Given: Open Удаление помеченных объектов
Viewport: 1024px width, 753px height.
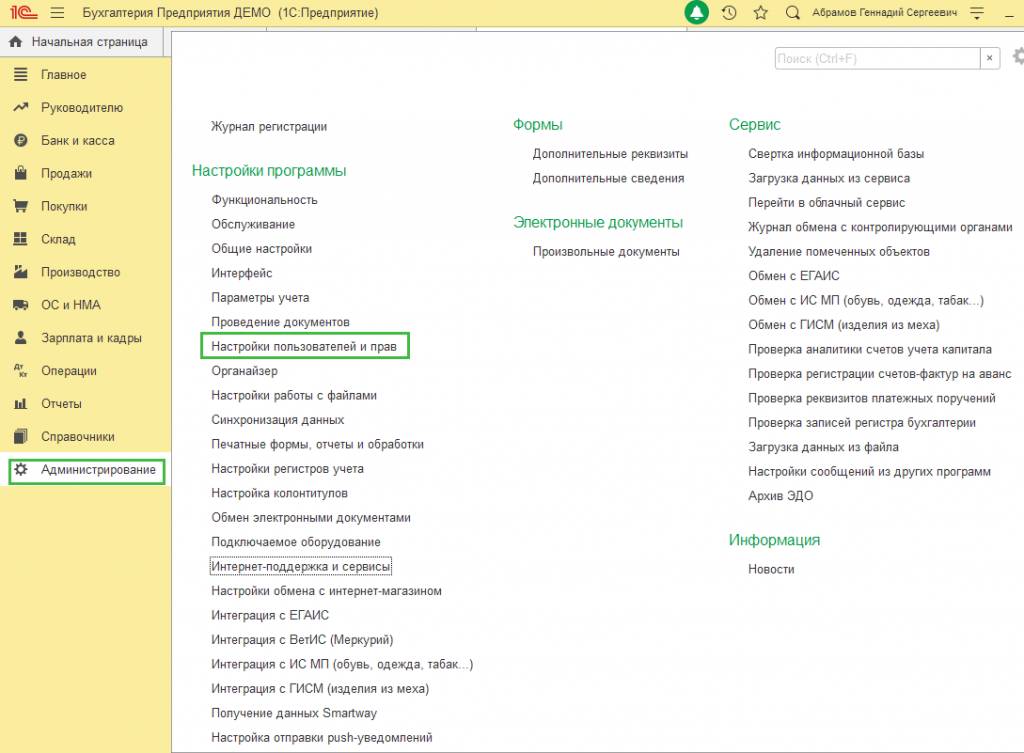Looking at the screenshot, I should pyautogui.click(x=839, y=251).
